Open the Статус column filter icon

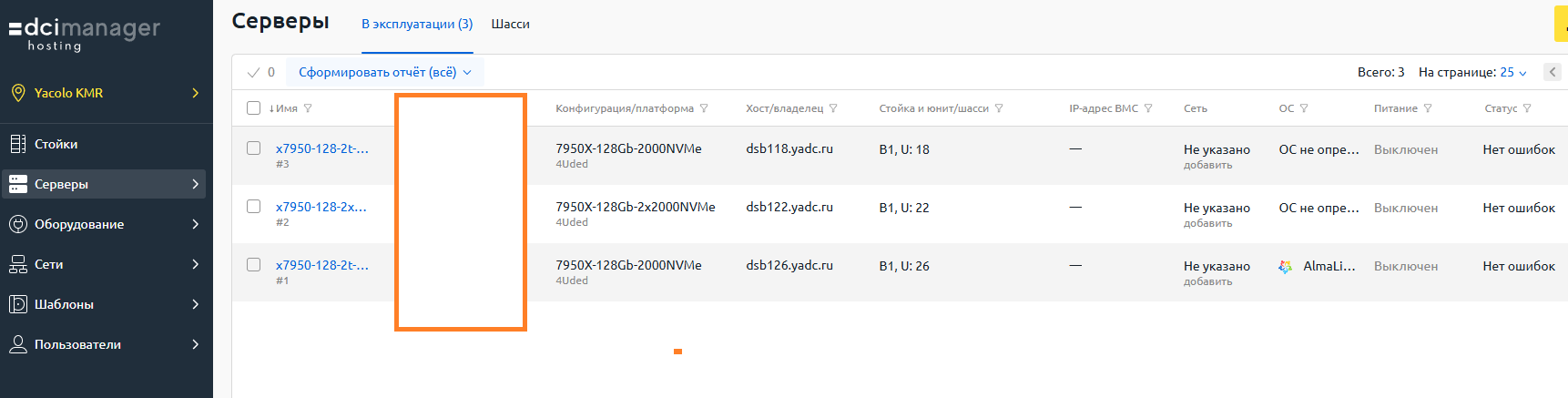(1527, 108)
